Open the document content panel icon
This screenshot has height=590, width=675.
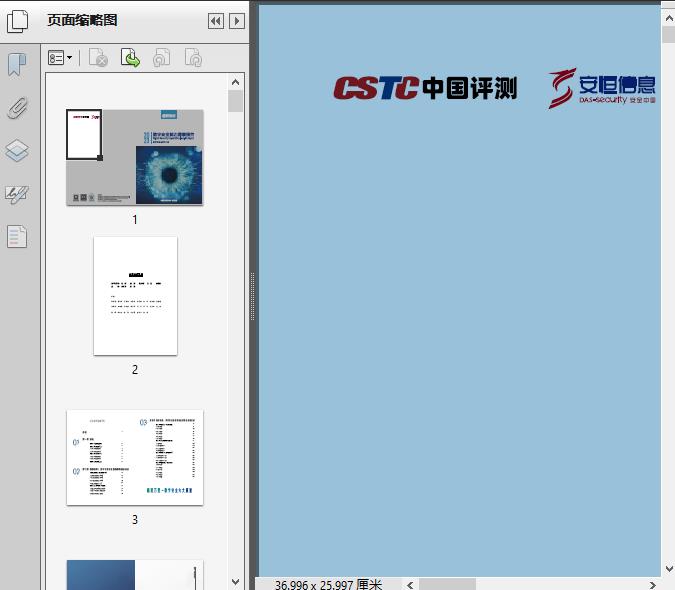17,236
